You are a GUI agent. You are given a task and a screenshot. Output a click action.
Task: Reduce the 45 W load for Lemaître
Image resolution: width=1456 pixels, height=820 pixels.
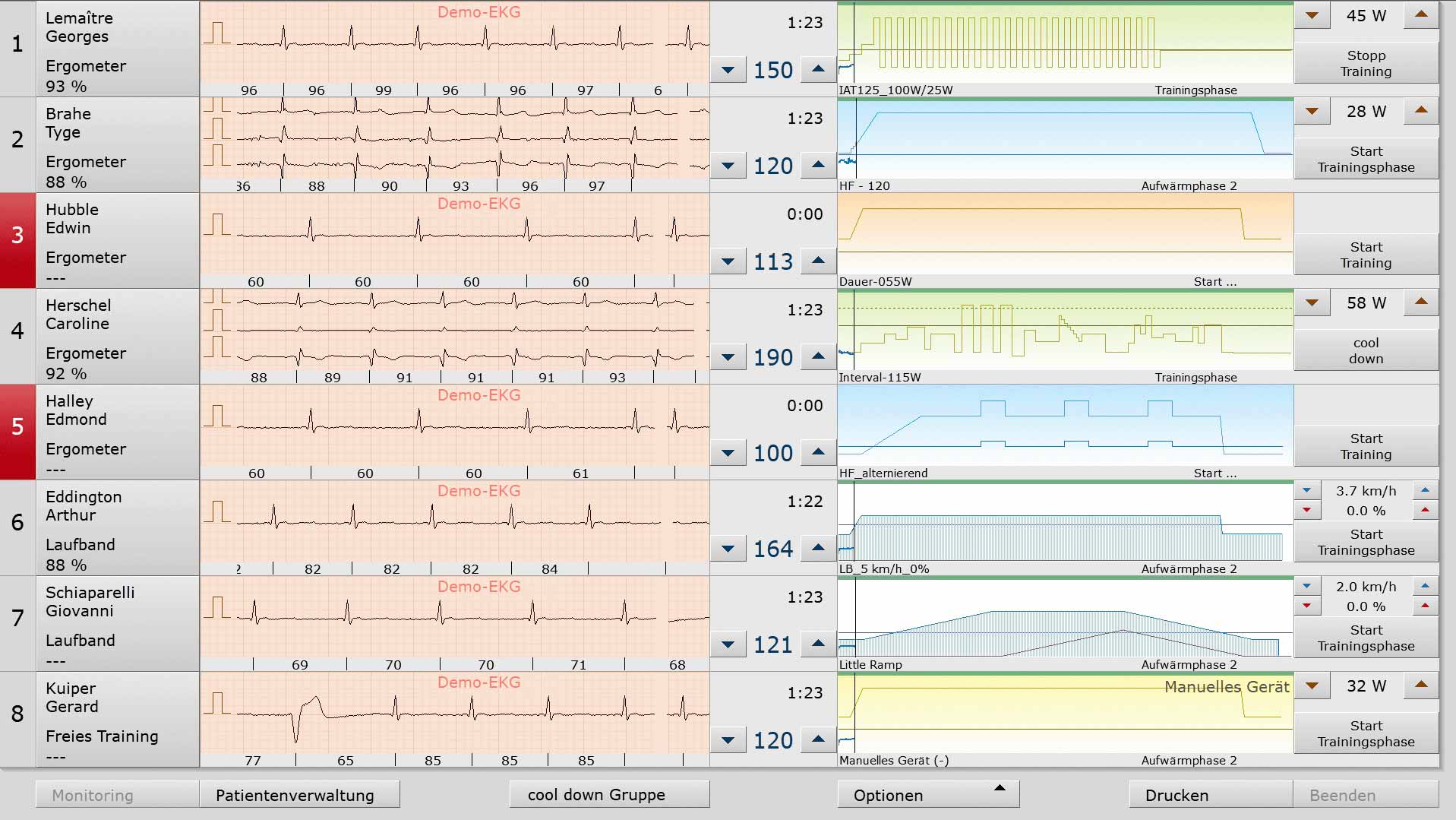point(1312,16)
